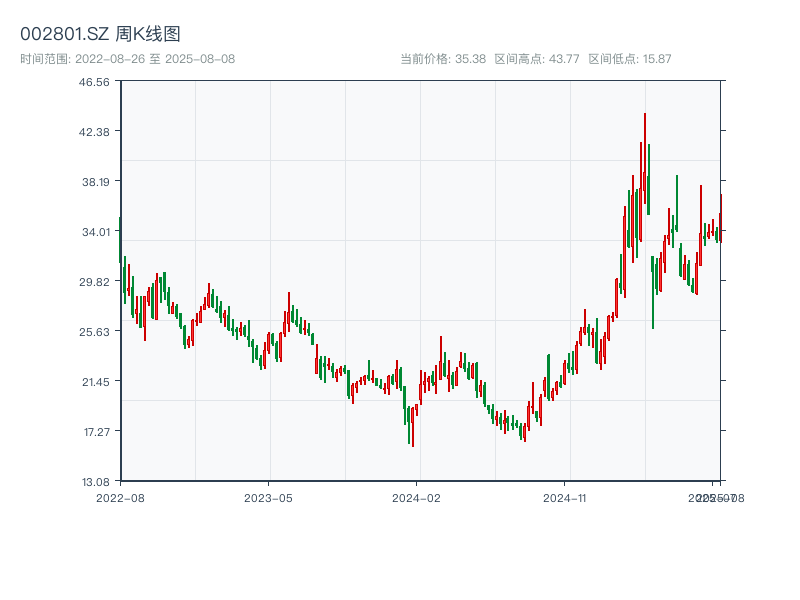The height and width of the screenshot is (600, 800).
Task: Click y-axis label 25.63
Action: coord(94,332)
